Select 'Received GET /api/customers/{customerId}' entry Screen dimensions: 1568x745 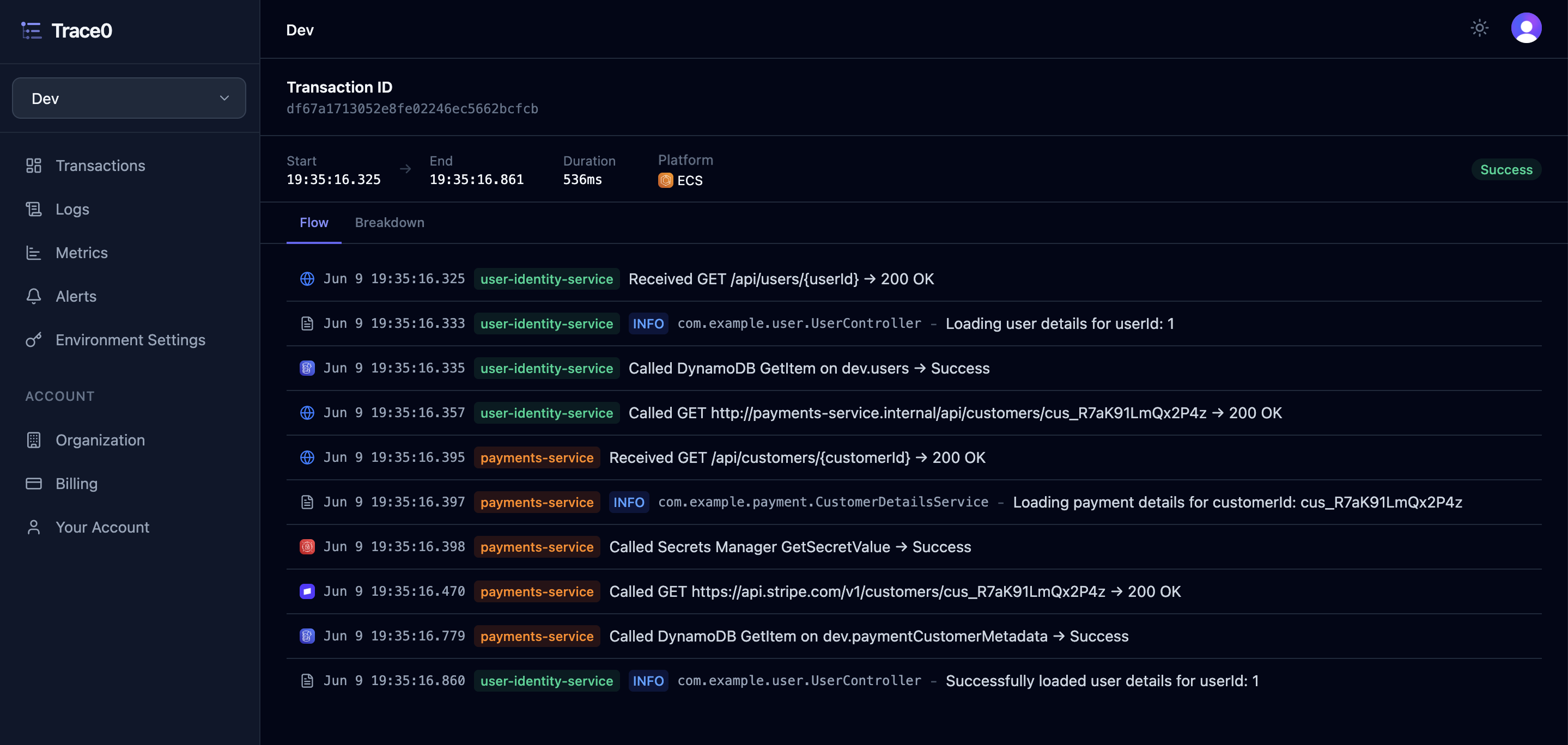pos(798,457)
